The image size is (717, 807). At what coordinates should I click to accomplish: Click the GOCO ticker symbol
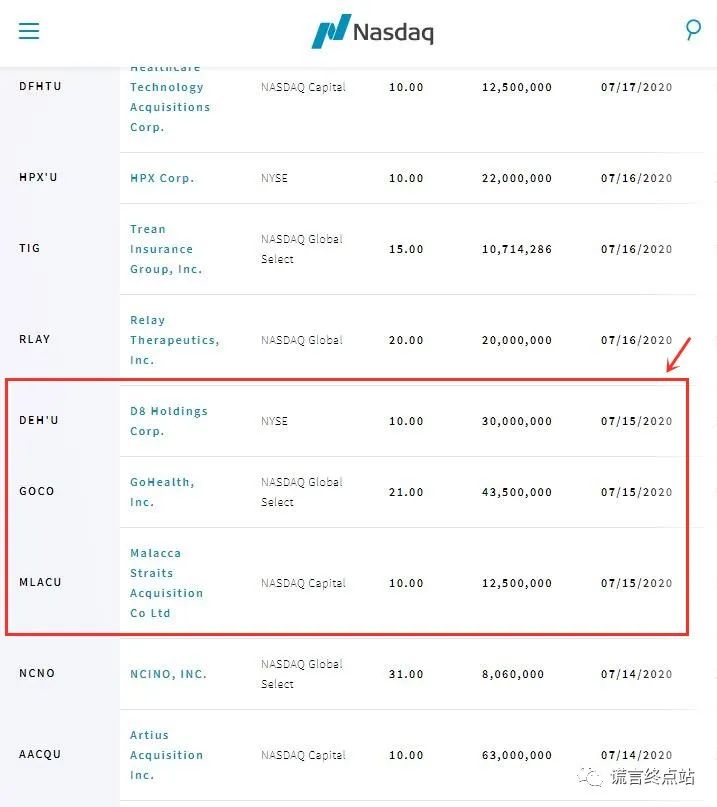37,491
